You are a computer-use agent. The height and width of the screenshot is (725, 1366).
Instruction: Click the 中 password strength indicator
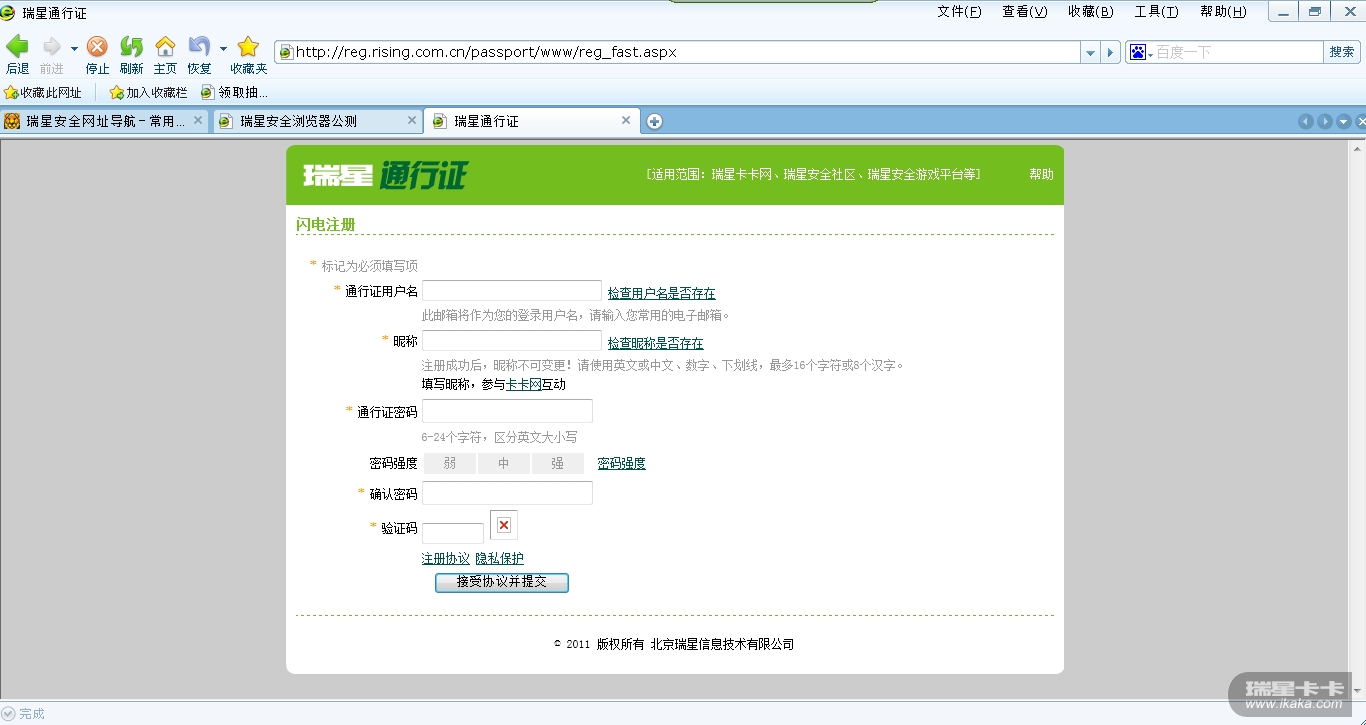tap(504, 463)
